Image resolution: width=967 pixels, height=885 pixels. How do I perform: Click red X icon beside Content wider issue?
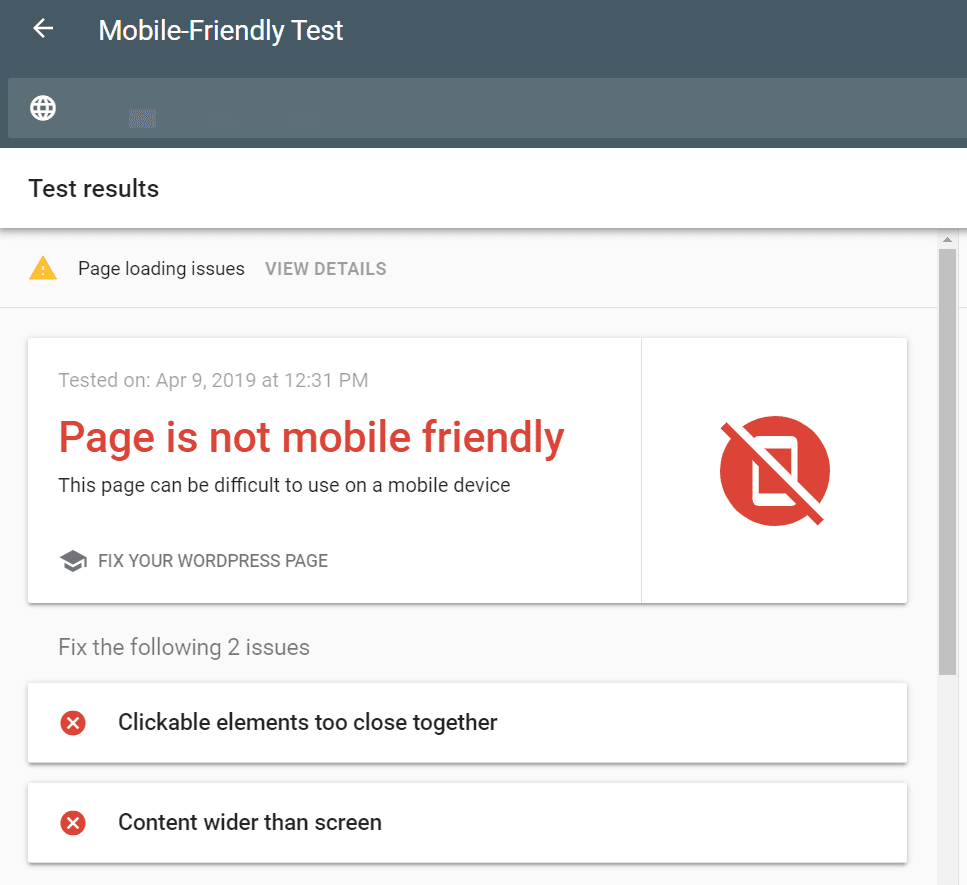pyautogui.click(x=73, y=823)
